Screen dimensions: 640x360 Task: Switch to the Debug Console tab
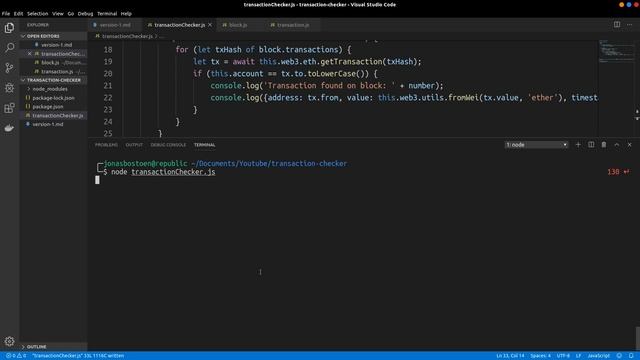[168, 145]
